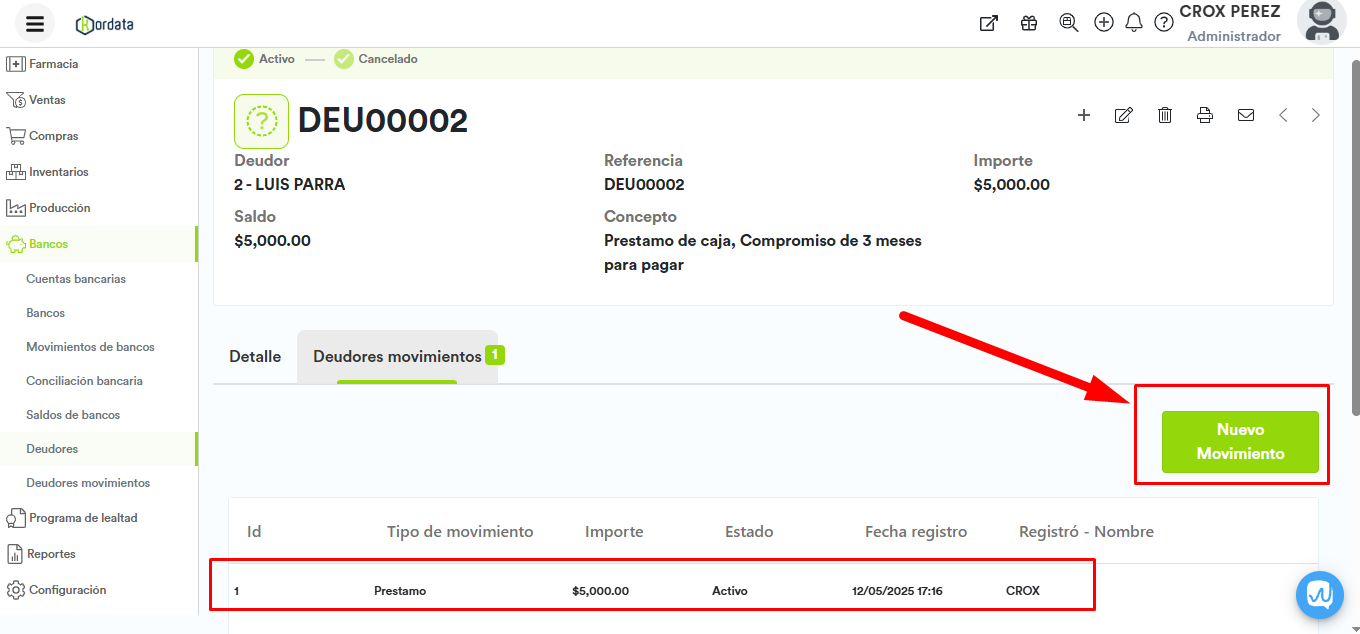Viewport: 1360px width, 634px height.
Task: Toggle the Cancelado status step
Action: coord(376,59)
